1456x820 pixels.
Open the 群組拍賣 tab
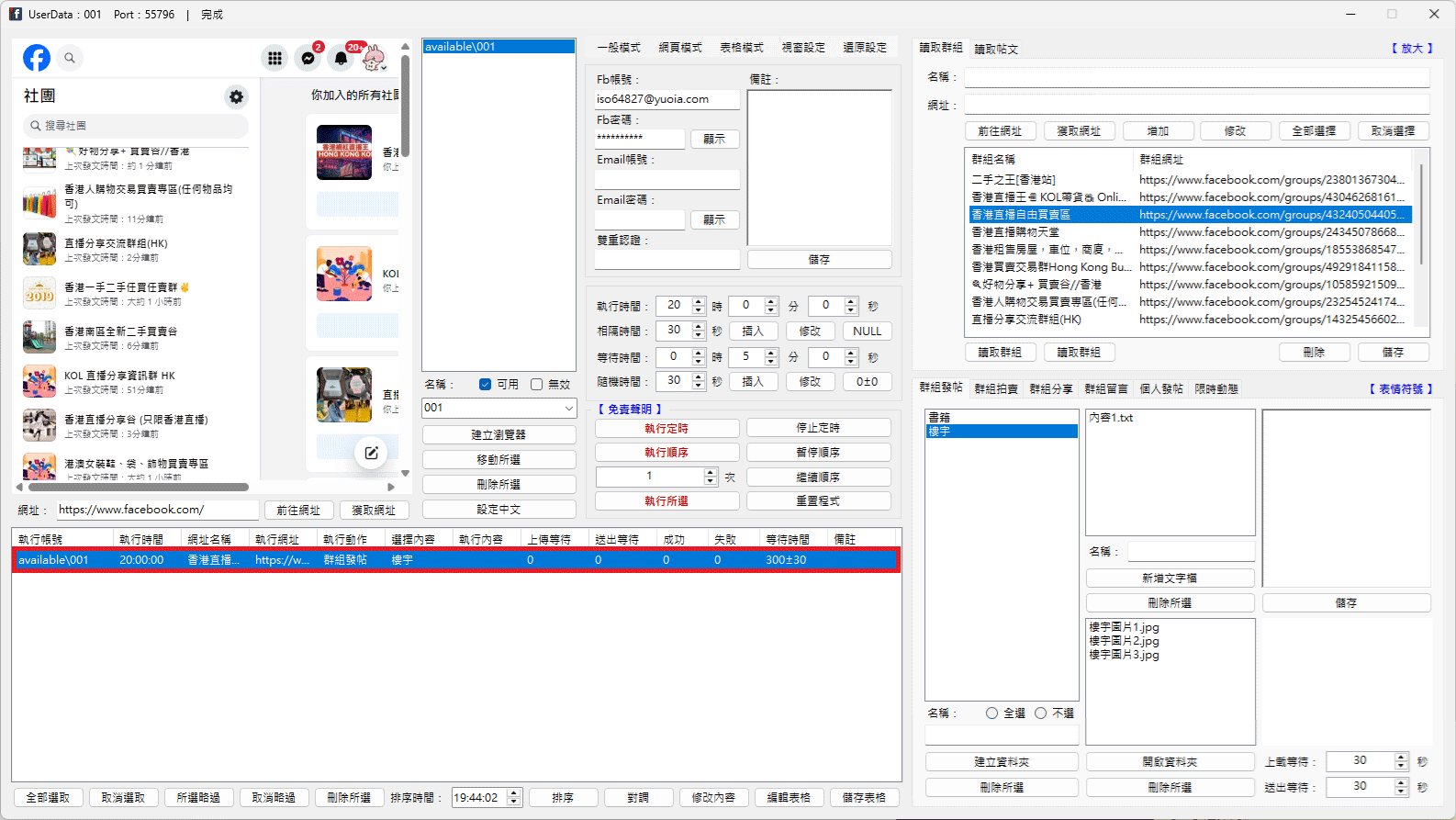pos(996,389)
